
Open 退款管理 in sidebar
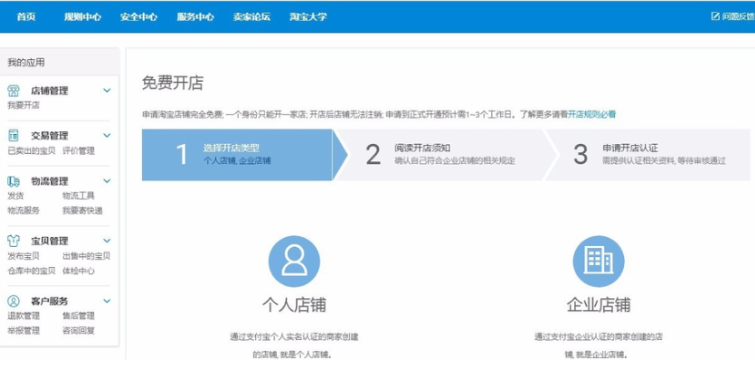click(x=23, y=316)
